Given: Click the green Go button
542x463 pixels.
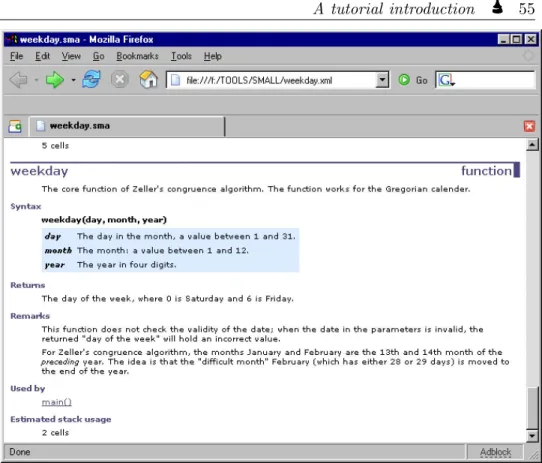Looking at the screenshot, I should click(413, 80).
